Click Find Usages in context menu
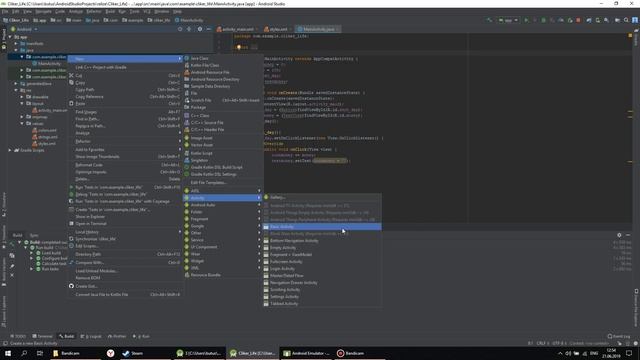This screenshot has width=640, height=360. click(125, 112)
